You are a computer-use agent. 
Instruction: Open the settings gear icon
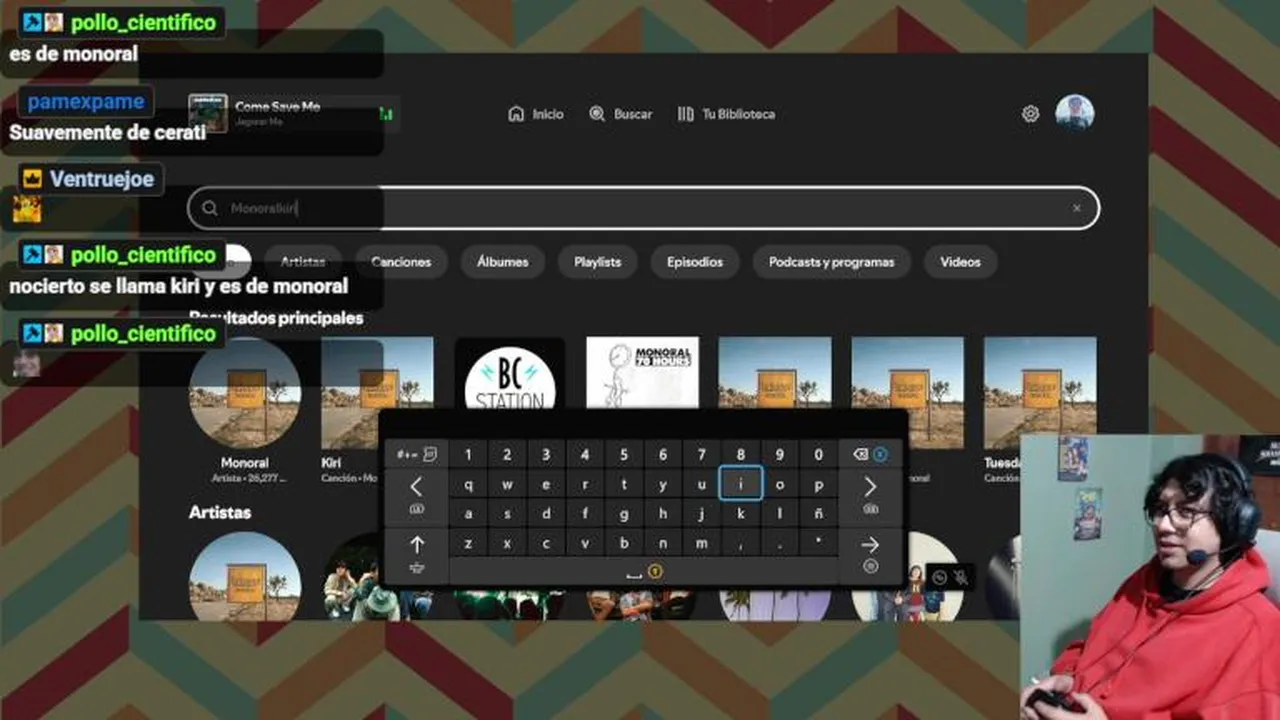(1030, 114)
